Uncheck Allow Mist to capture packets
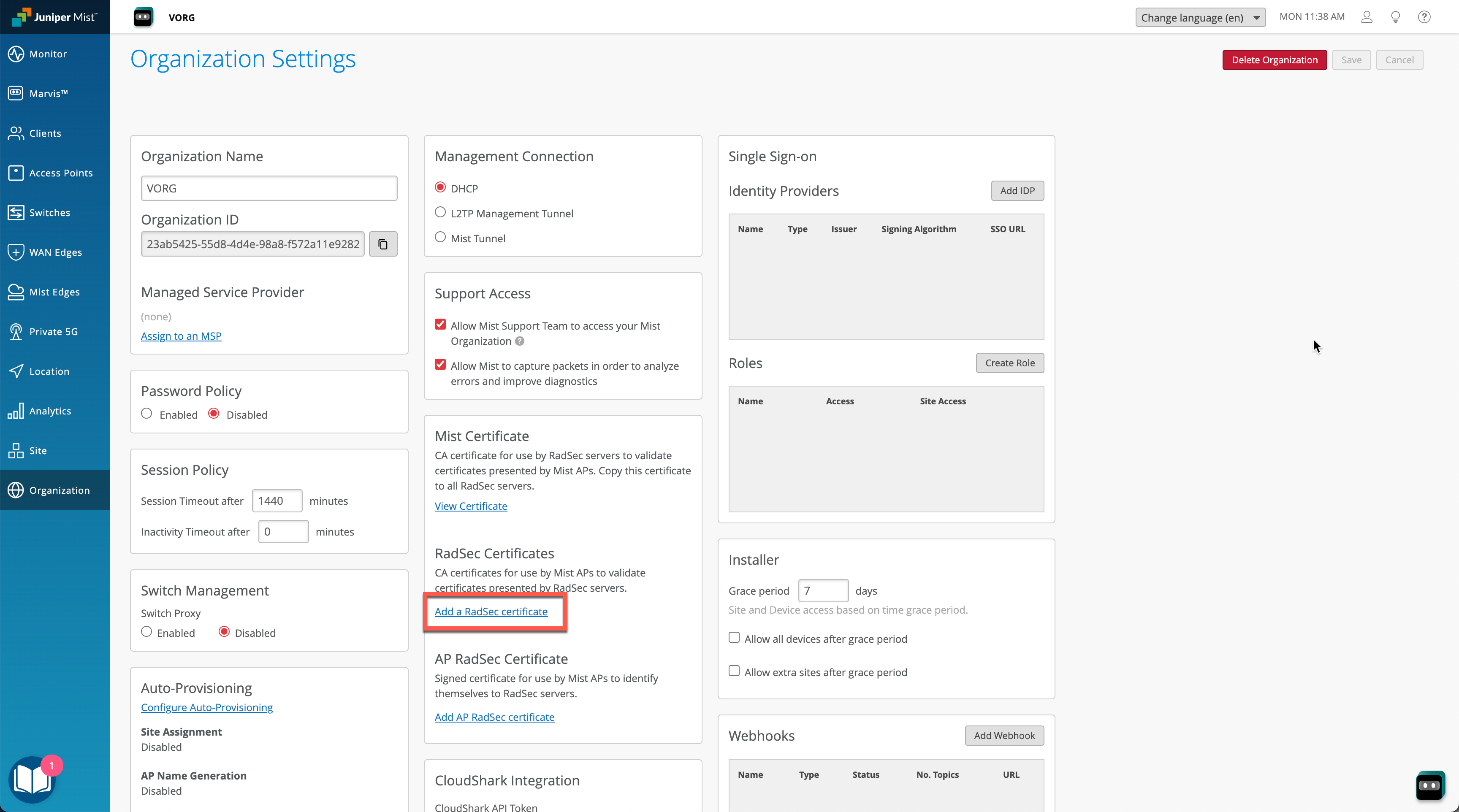Viewport: 1459px width, 812px height. click(440, 365)
